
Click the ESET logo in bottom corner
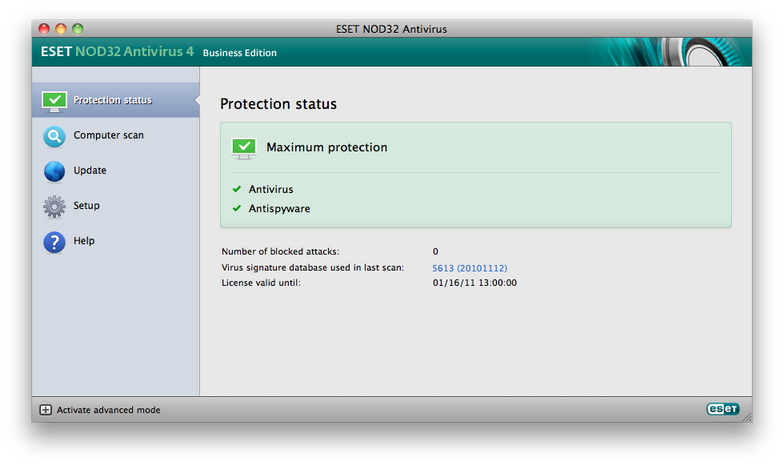[722, 409]
